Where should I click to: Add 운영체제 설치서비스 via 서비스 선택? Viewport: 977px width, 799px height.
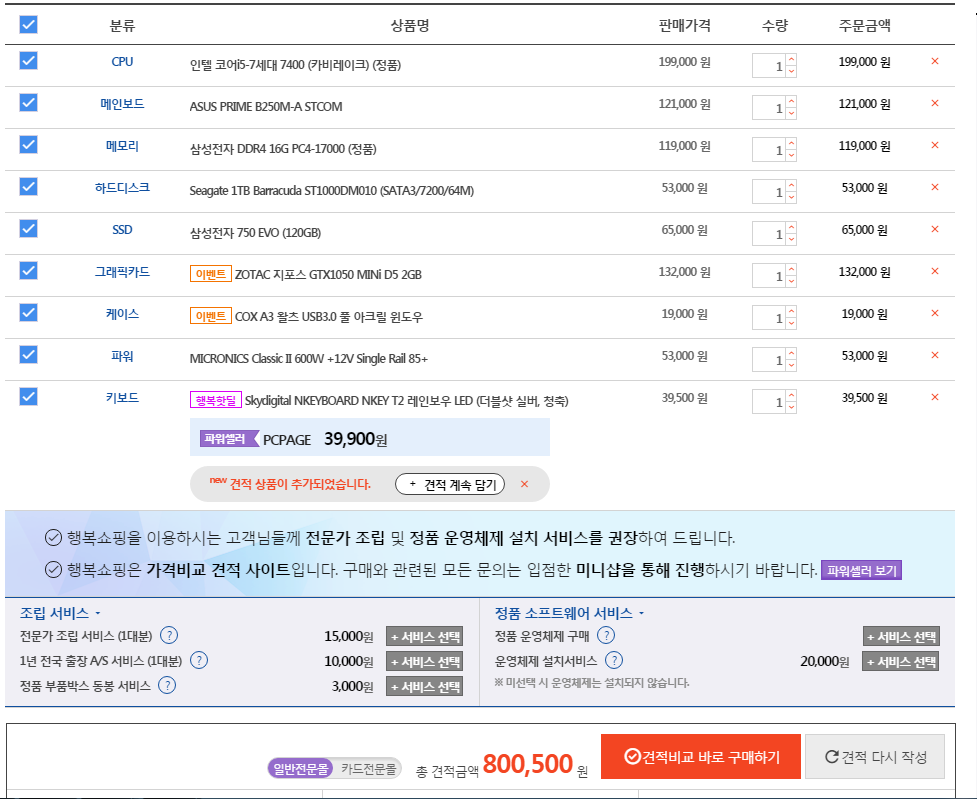(x=901, y=661)
